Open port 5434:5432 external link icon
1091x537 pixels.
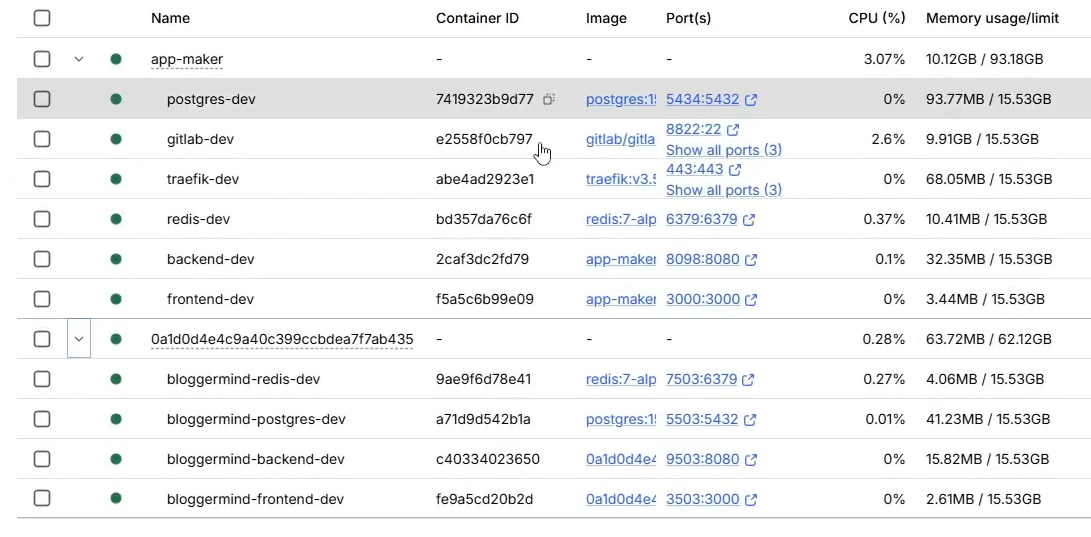point(751,99)
